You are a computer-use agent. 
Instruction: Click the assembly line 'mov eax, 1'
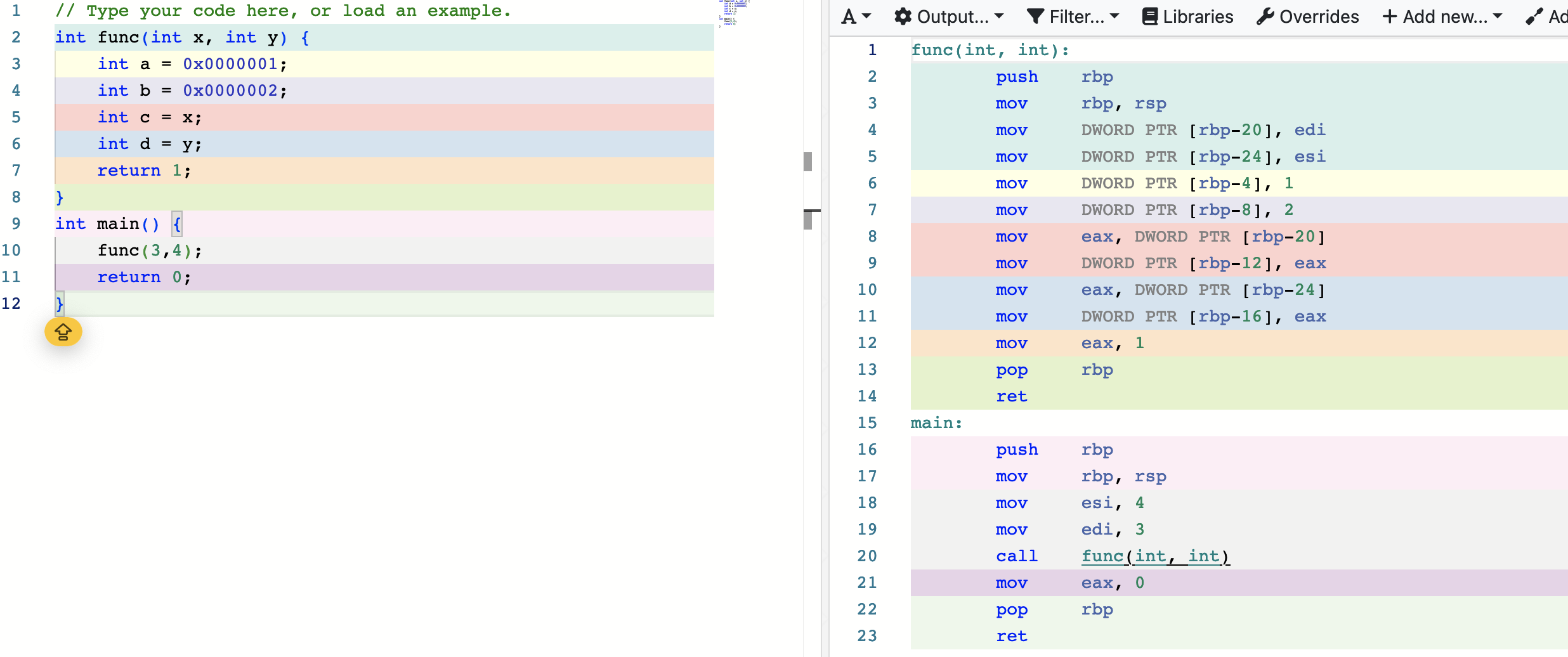tap(1070, 343)
